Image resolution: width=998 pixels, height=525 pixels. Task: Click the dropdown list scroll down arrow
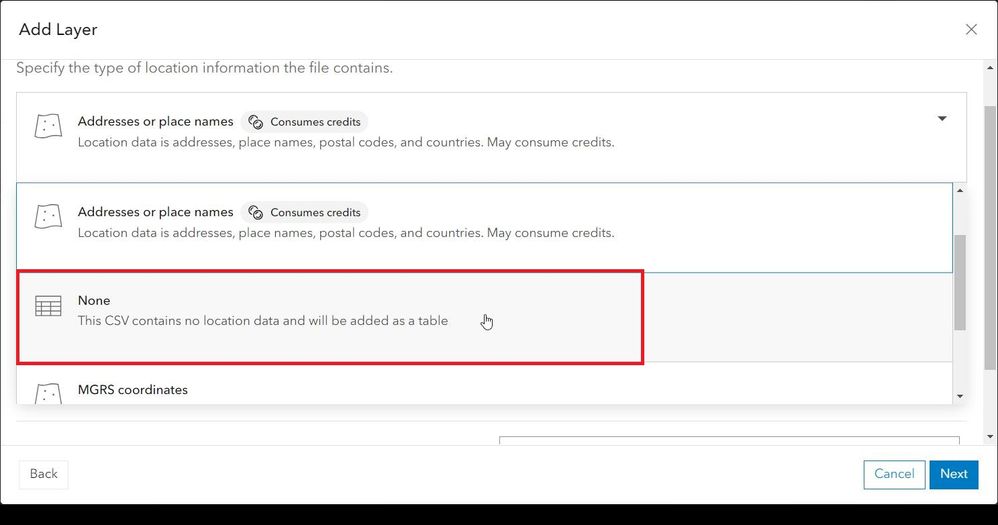[960, 396]
